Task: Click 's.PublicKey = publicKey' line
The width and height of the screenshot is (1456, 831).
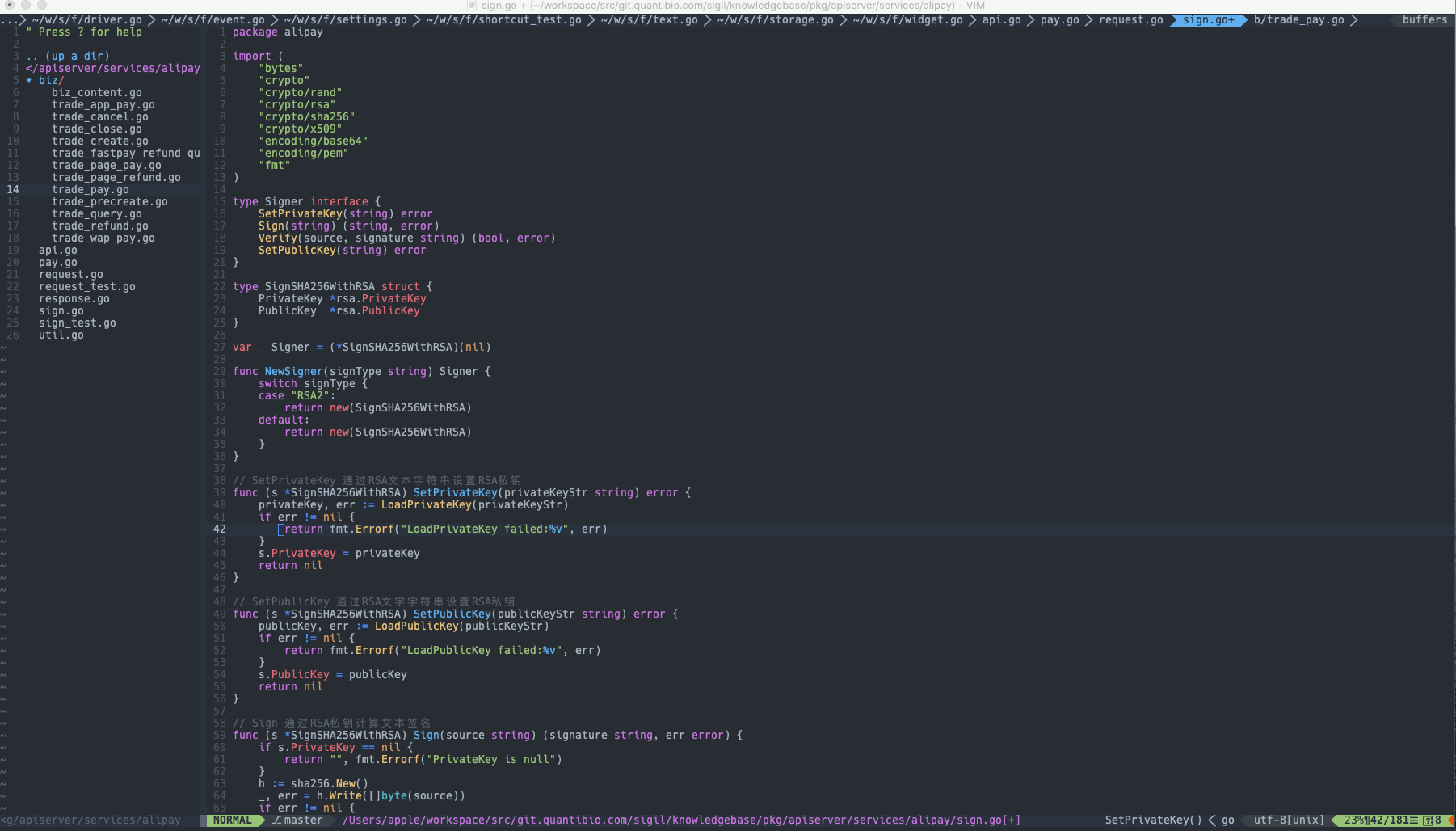Action: [333, 674]
